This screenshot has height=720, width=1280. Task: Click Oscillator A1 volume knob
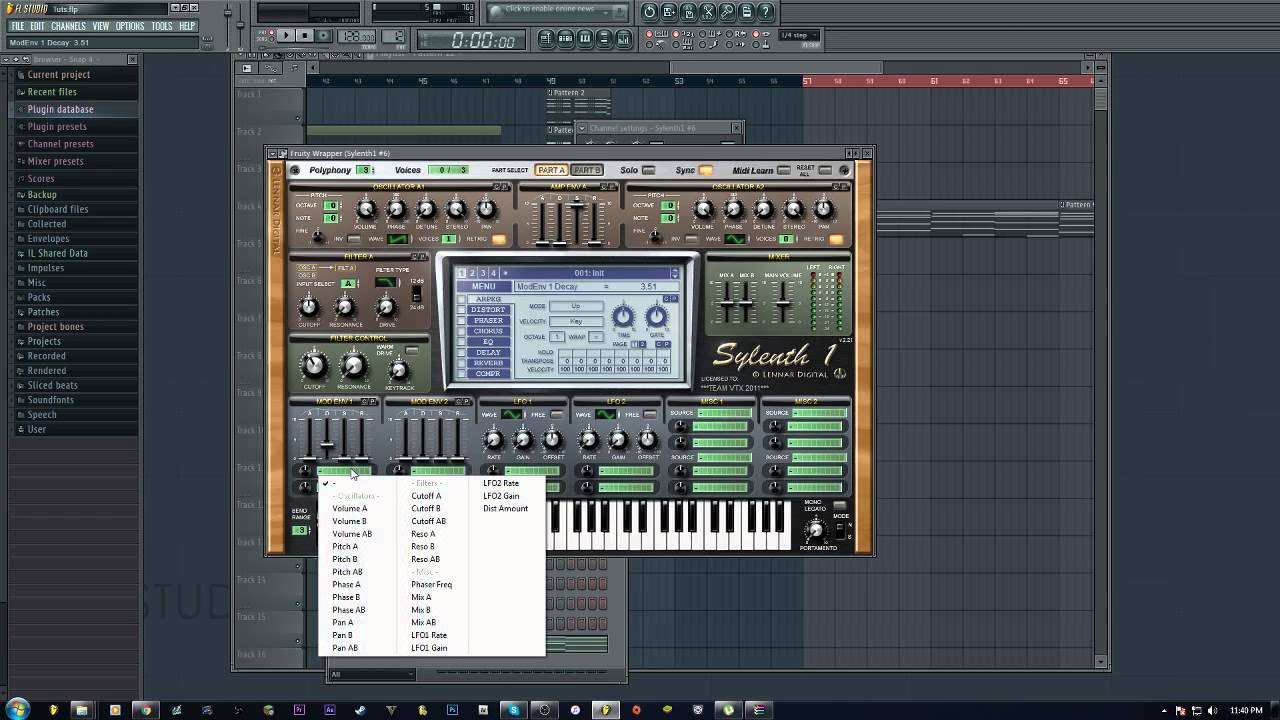click(x=365, y=209)
